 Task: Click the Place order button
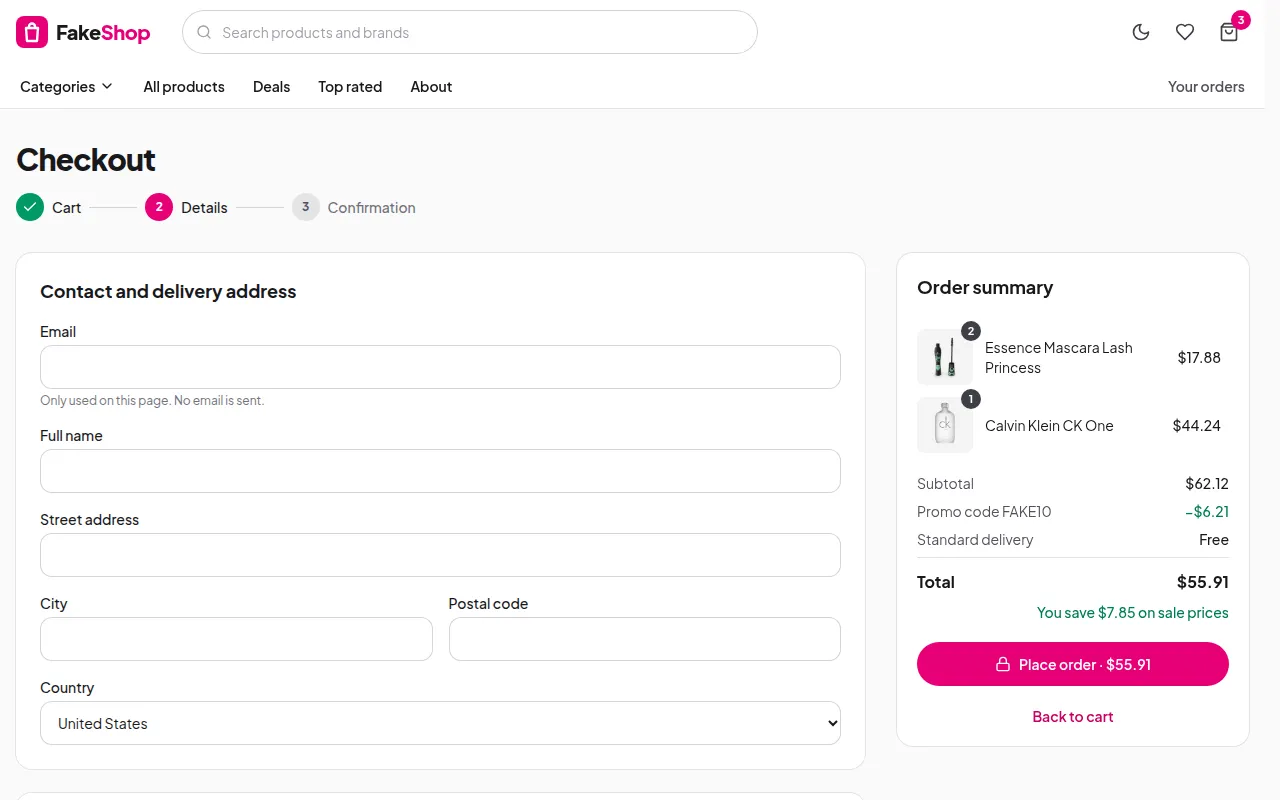pos(1073,664)
